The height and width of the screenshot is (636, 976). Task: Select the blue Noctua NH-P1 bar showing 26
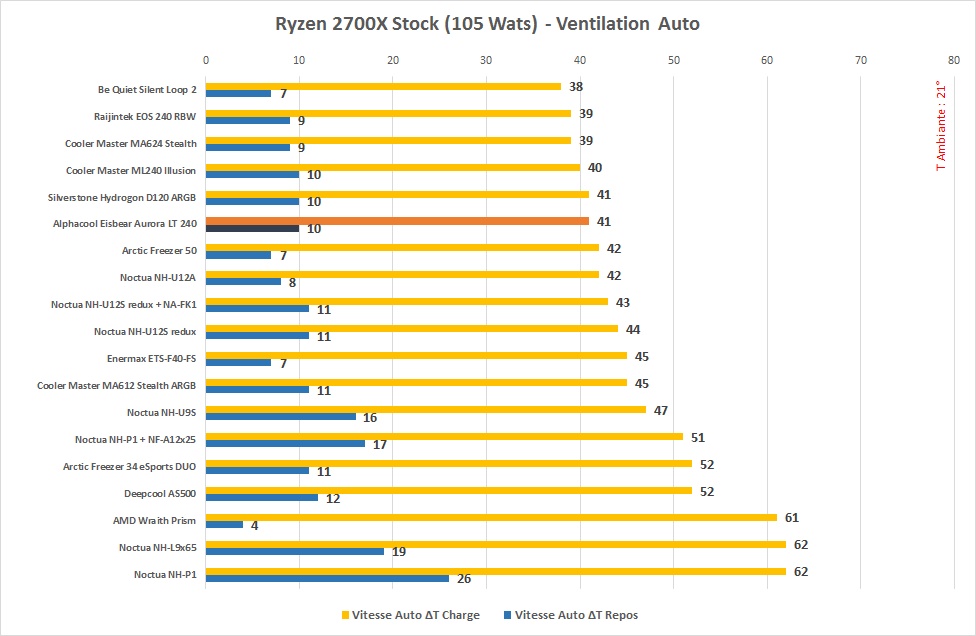tap(327, 578)
